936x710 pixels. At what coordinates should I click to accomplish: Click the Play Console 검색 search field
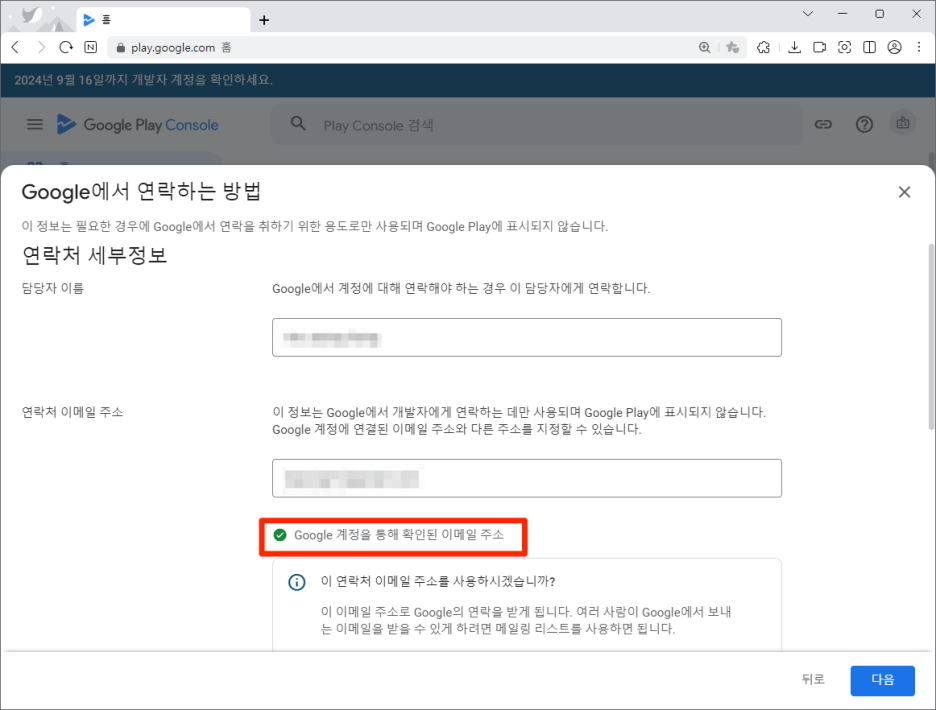537,125
